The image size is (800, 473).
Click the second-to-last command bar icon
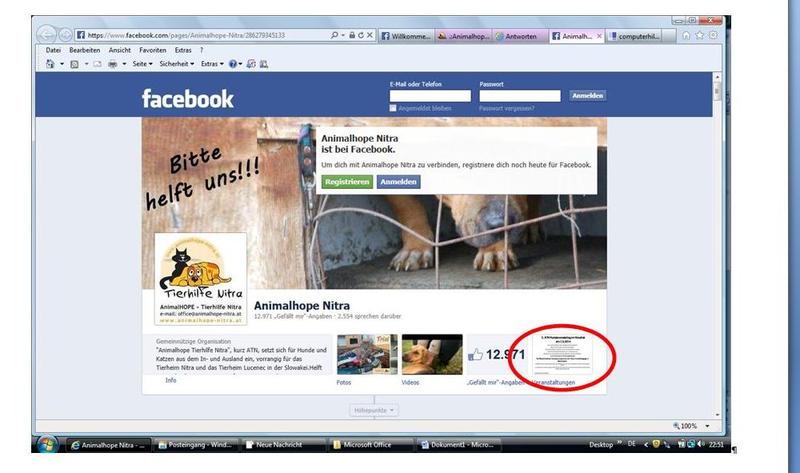pyautogui.click(x=251, y=64)
